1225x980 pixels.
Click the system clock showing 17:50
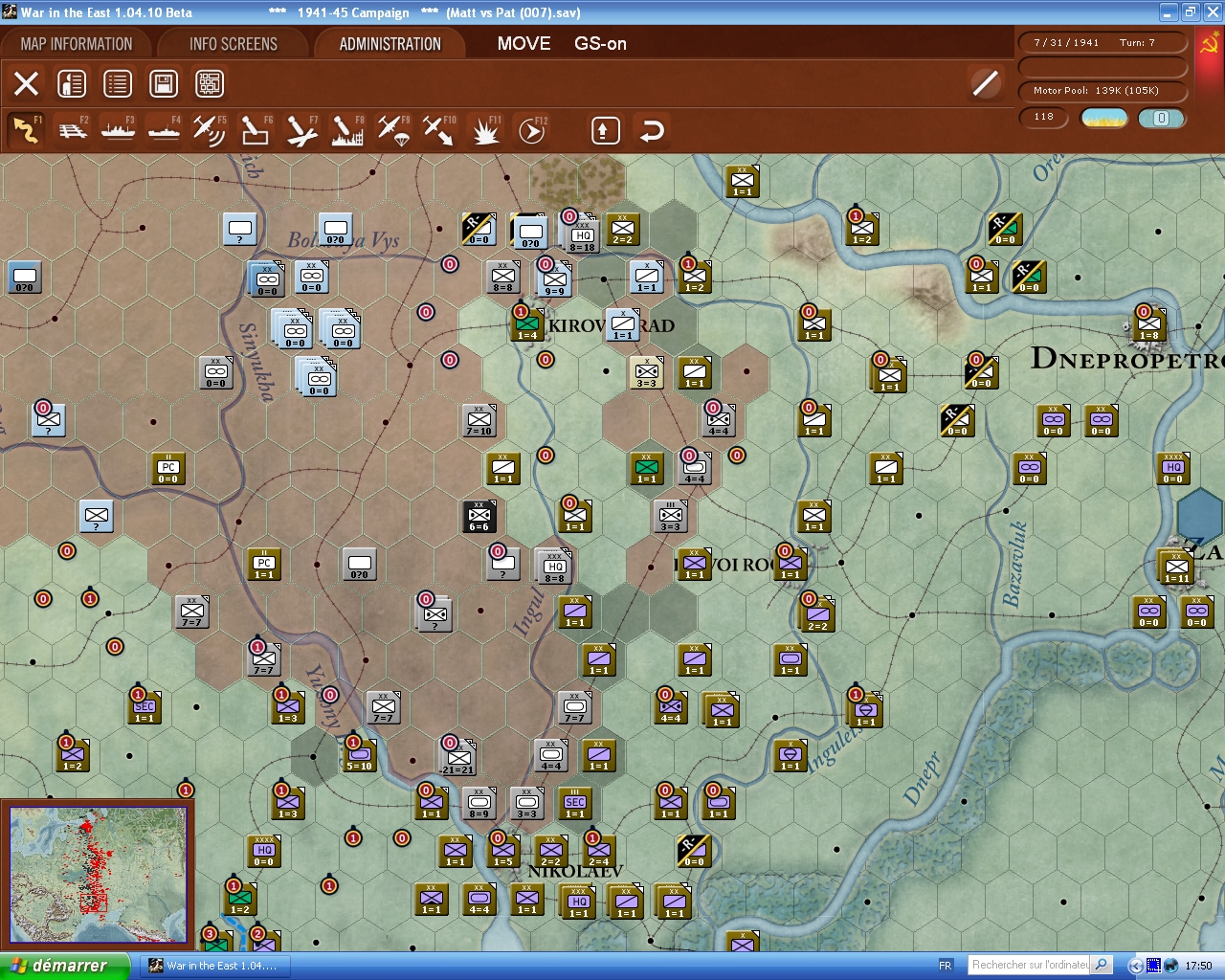[1198, 966]
